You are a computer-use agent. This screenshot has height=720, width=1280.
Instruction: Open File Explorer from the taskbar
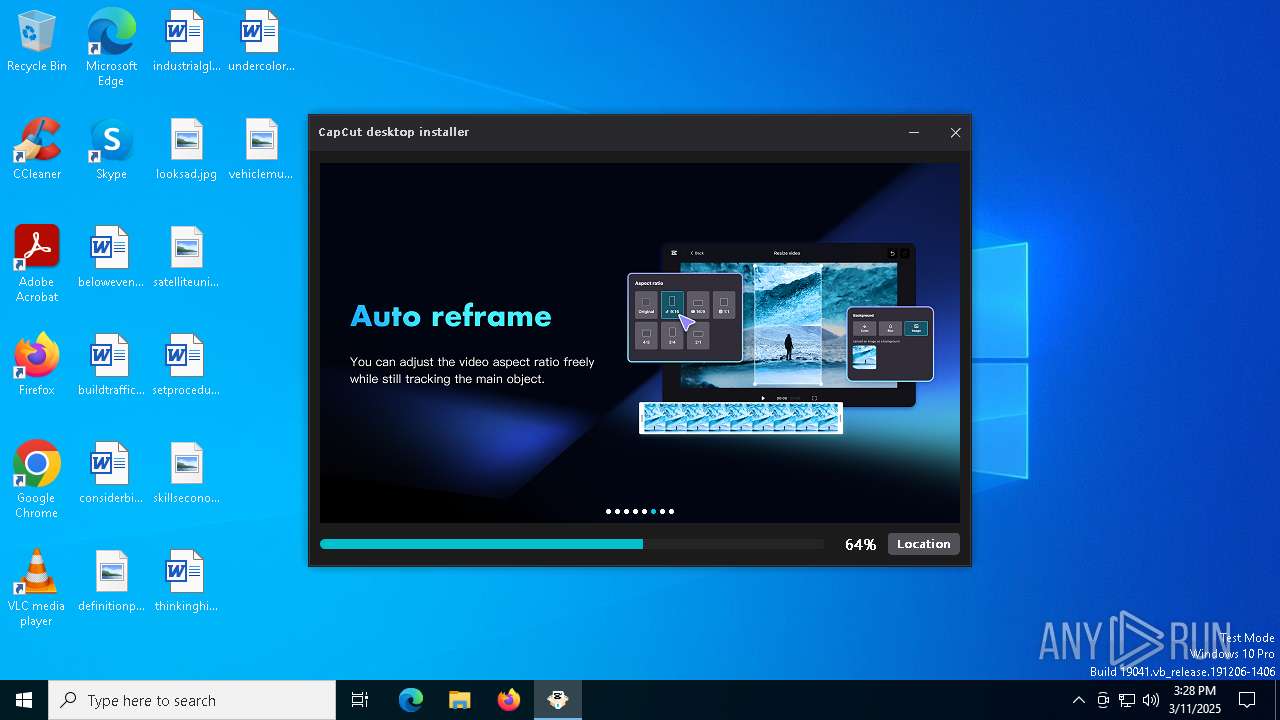click(459, 700)
